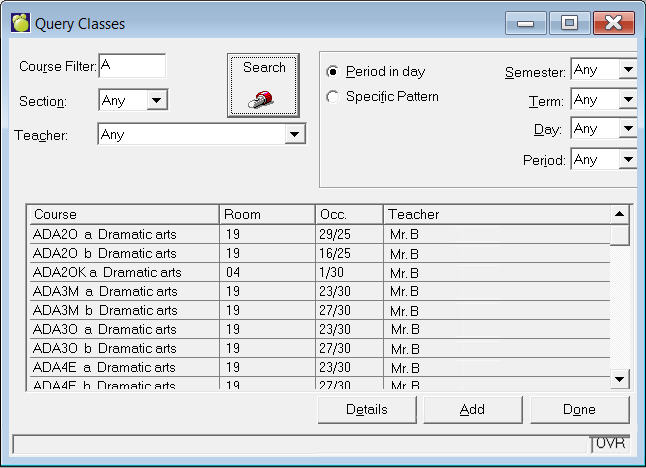Open the Section dropdown
This screenshot has width=646, height=468.
(x=158, y=100)
